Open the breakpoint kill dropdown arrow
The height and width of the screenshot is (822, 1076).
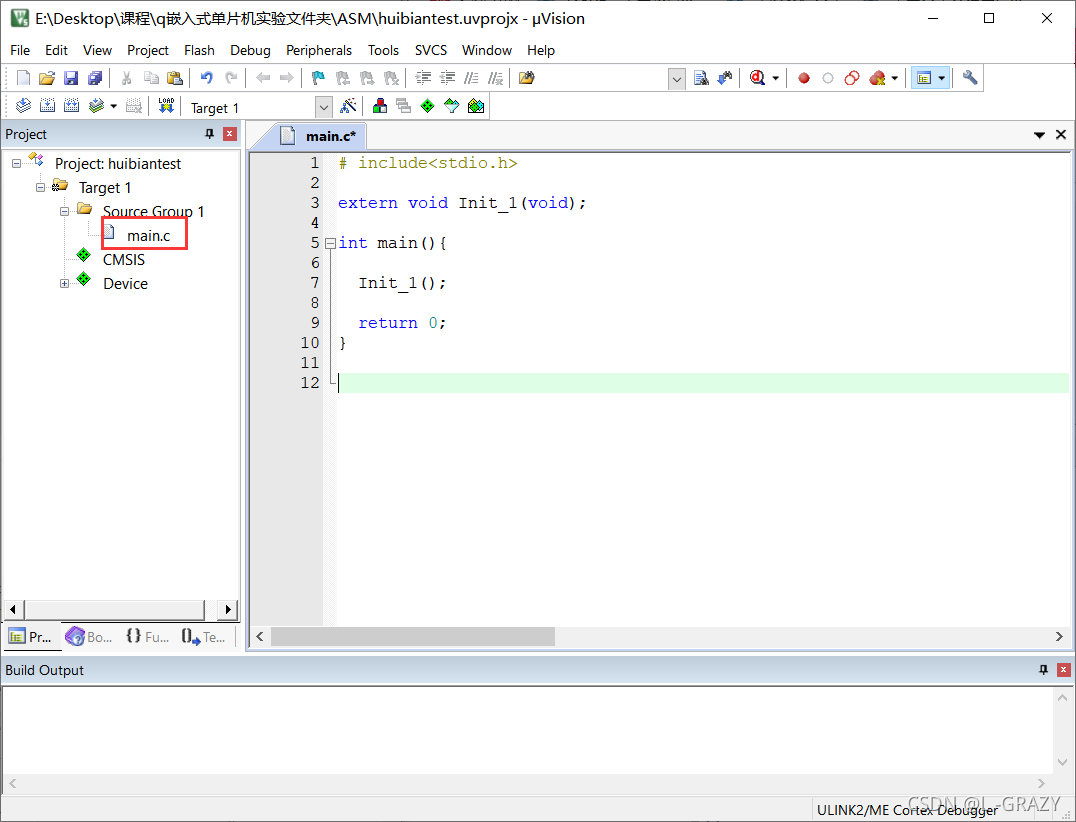point(894,78)
